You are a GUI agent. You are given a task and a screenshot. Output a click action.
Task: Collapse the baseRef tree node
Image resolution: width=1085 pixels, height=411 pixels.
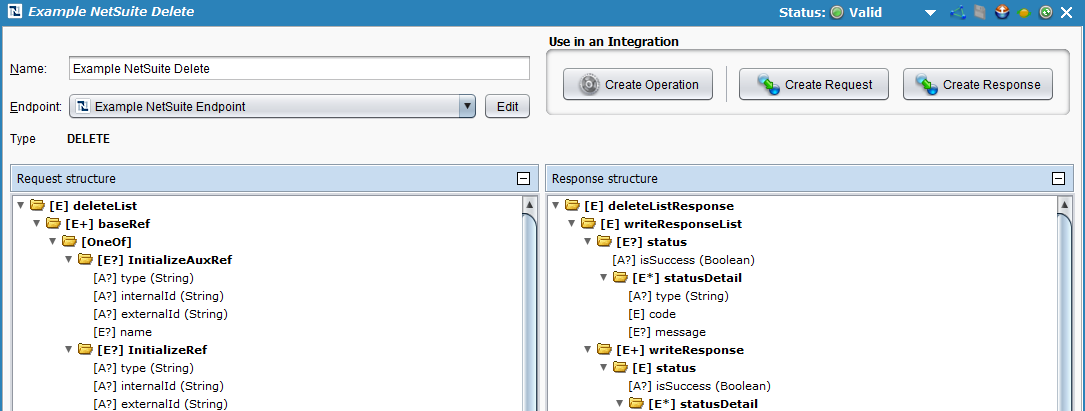[37, 224]
